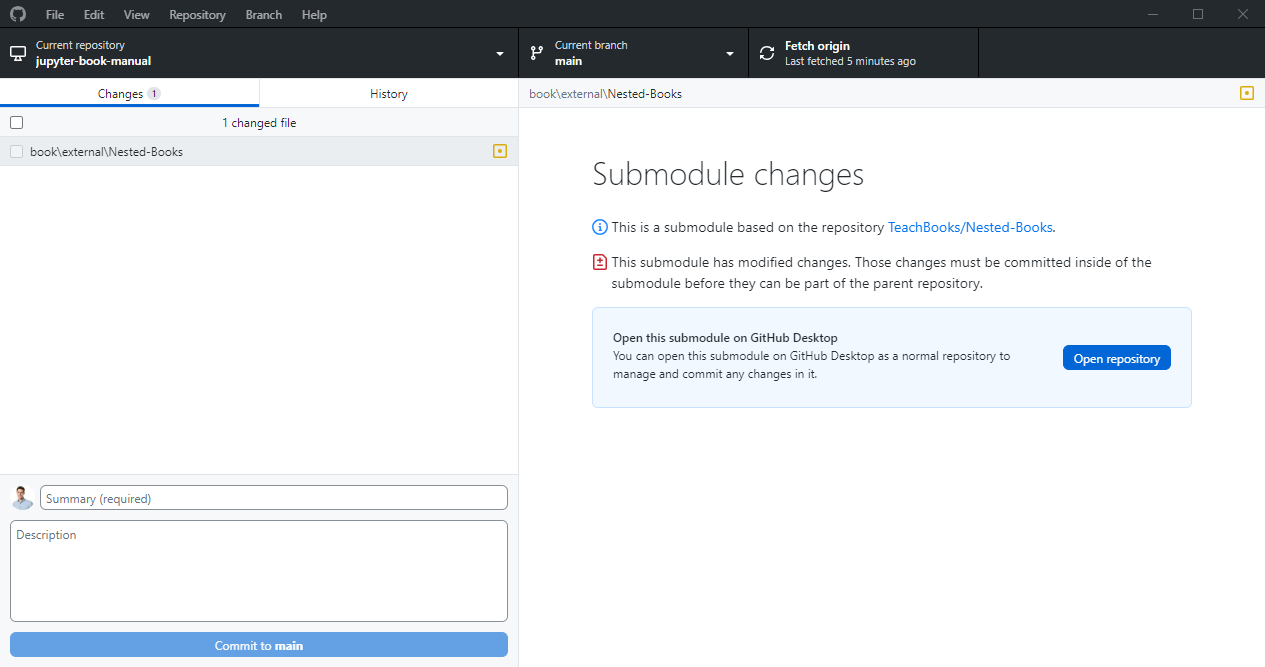
Task: Click the user avatar beside summary field
Action: click(x=22, y=498)
